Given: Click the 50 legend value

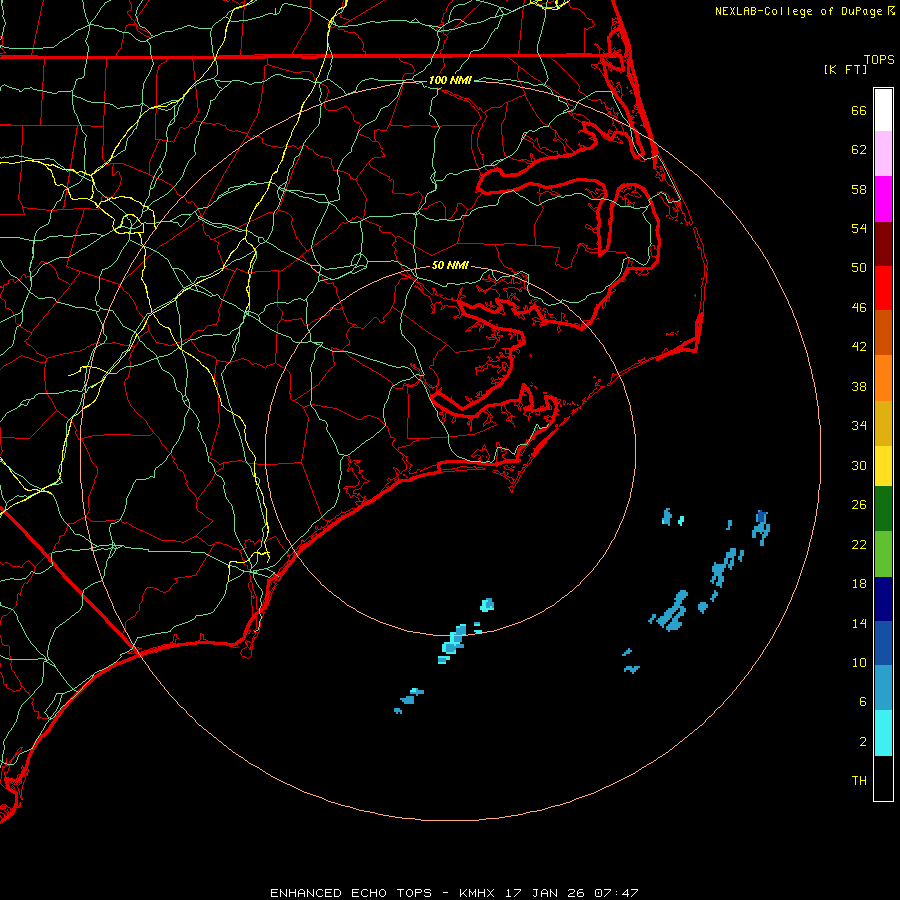Looking at the screenshot, I should coord(859,268).
